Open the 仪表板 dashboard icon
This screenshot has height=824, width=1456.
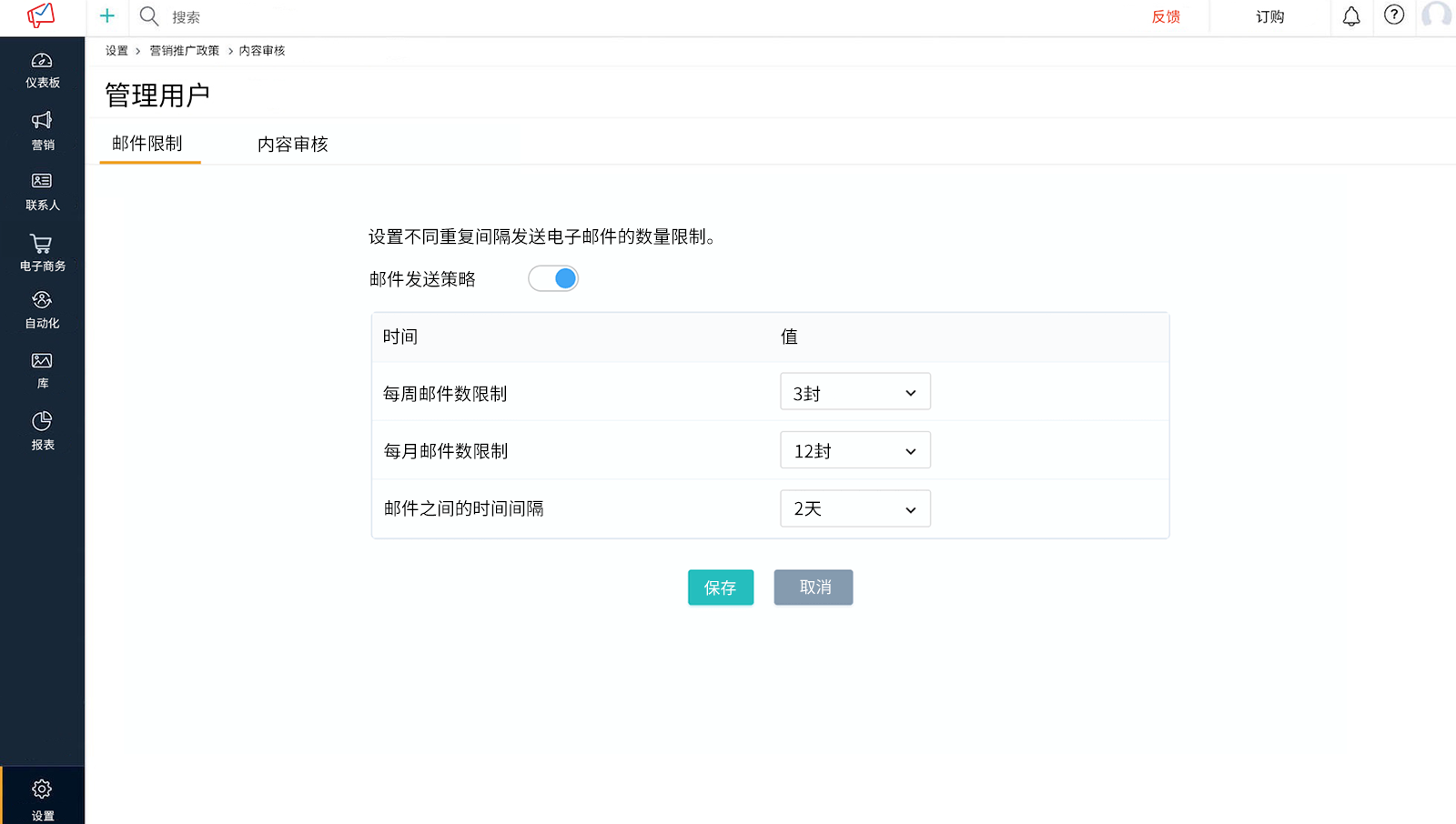(42, 62)
